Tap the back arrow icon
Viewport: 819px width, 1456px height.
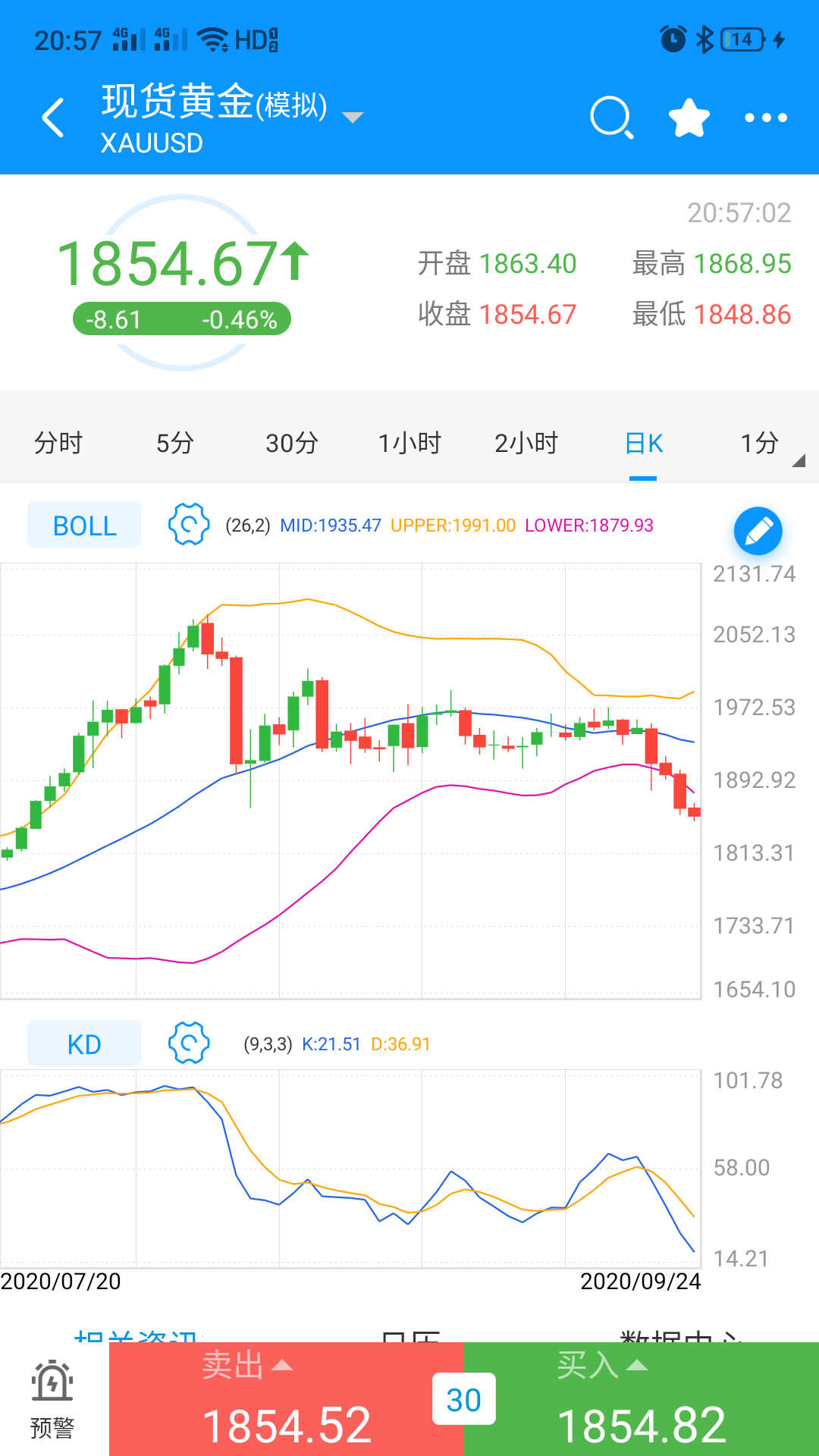click(x=53, y=118)
